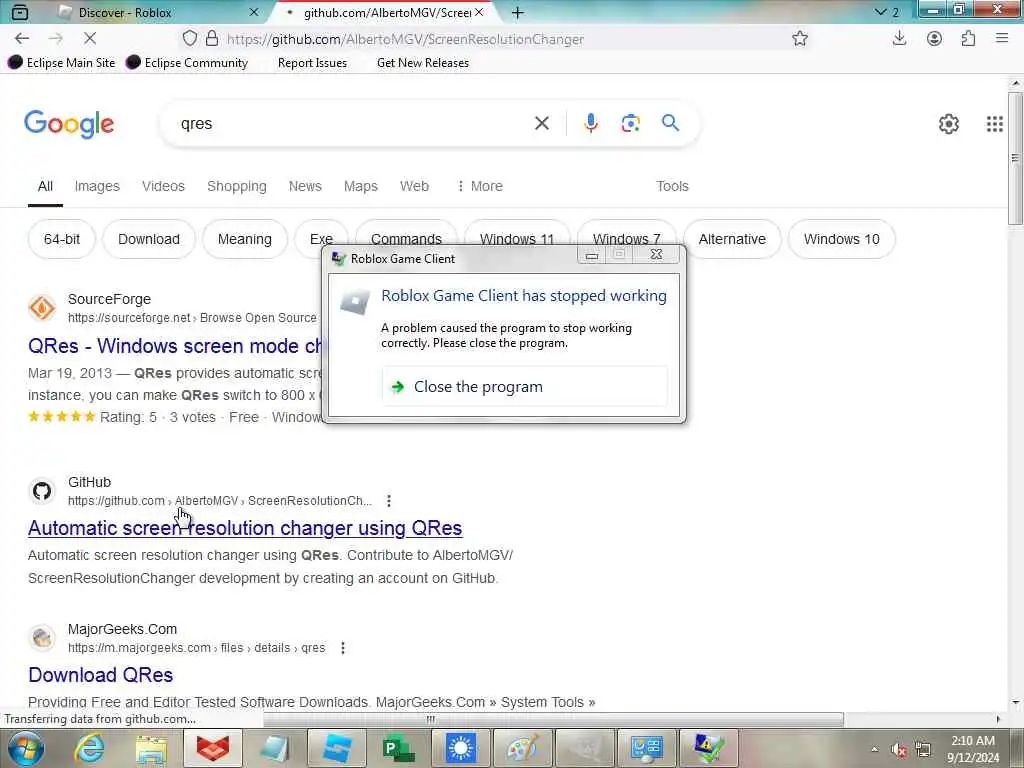Open the Paint taskbar icon
Image resolution: width=1024 pixels, height=768 pixels.
tap(522, 748)
